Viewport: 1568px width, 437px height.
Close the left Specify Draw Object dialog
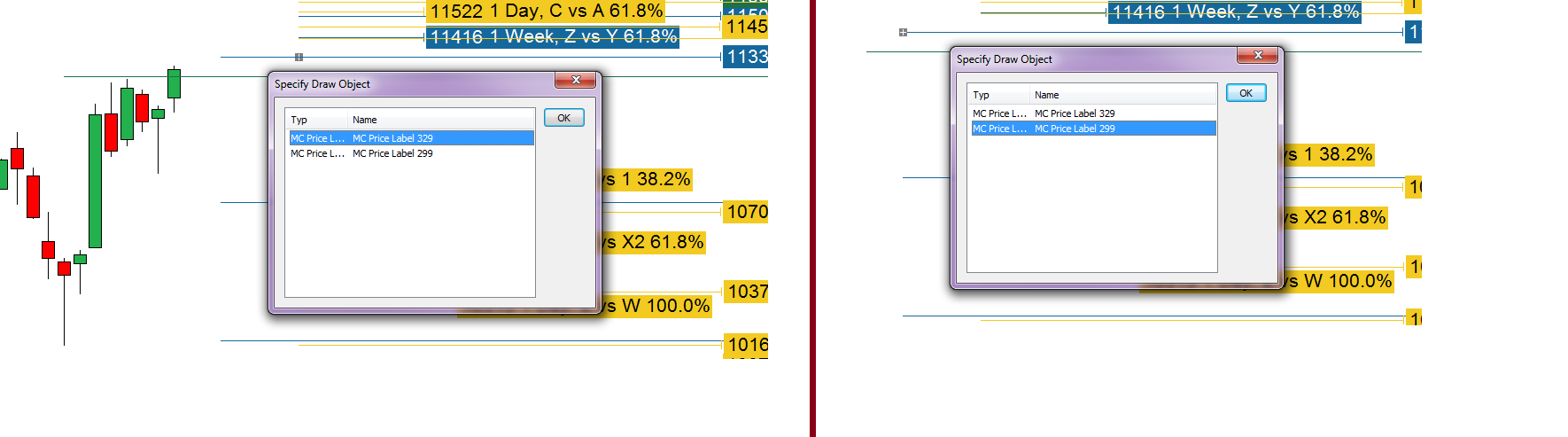pos(575,81)
